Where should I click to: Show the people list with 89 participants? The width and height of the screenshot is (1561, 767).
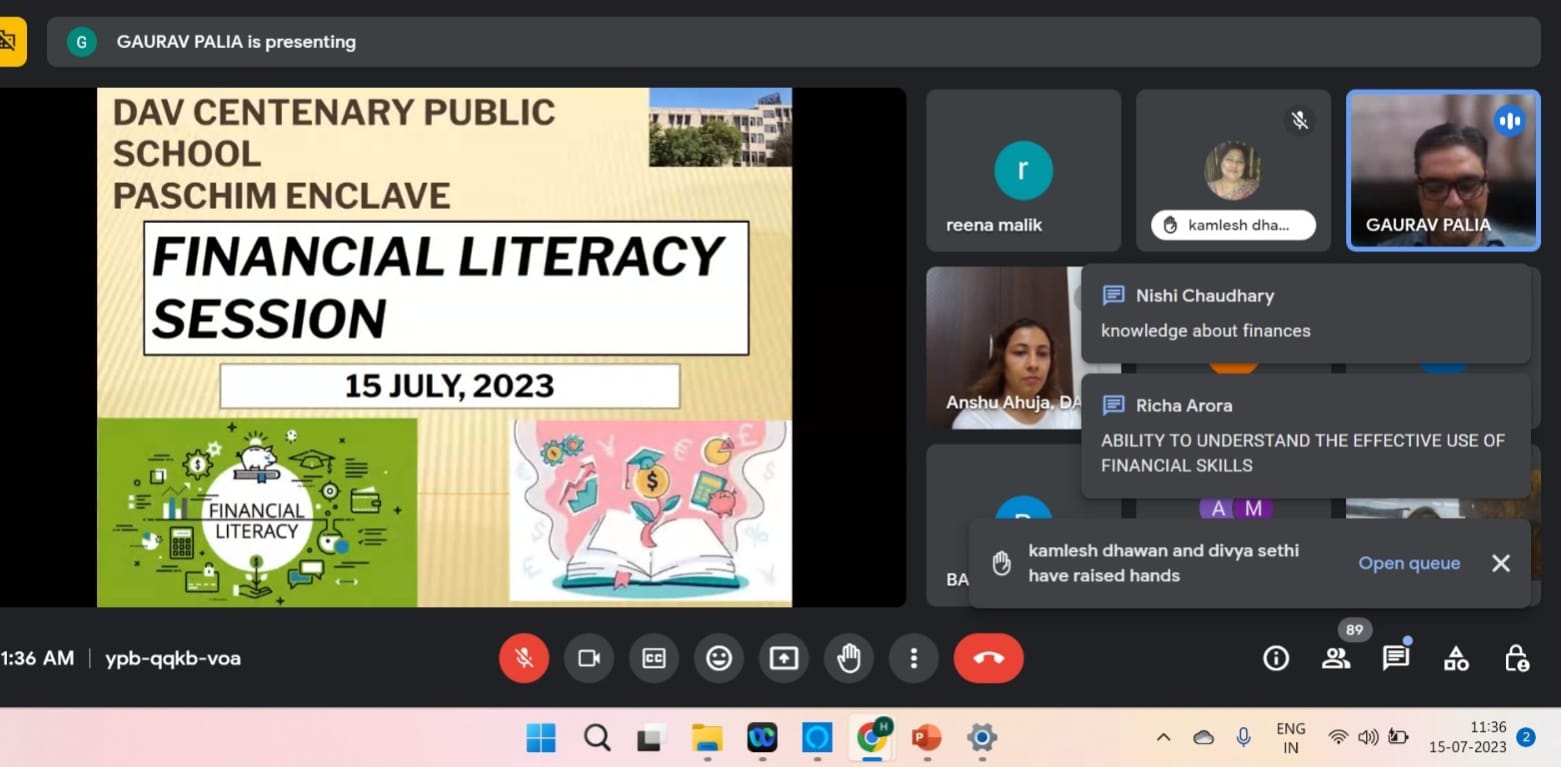1336,658
